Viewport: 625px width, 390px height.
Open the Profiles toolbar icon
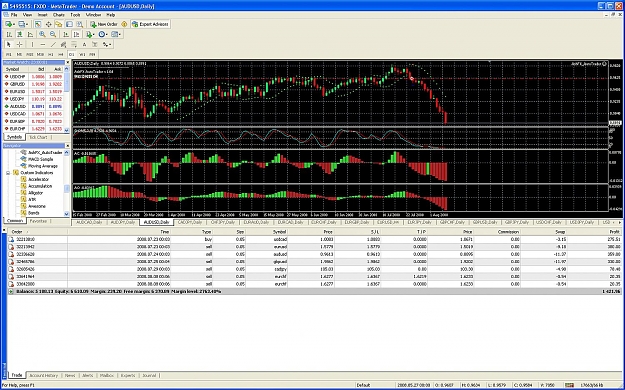(x=23, y=24)
